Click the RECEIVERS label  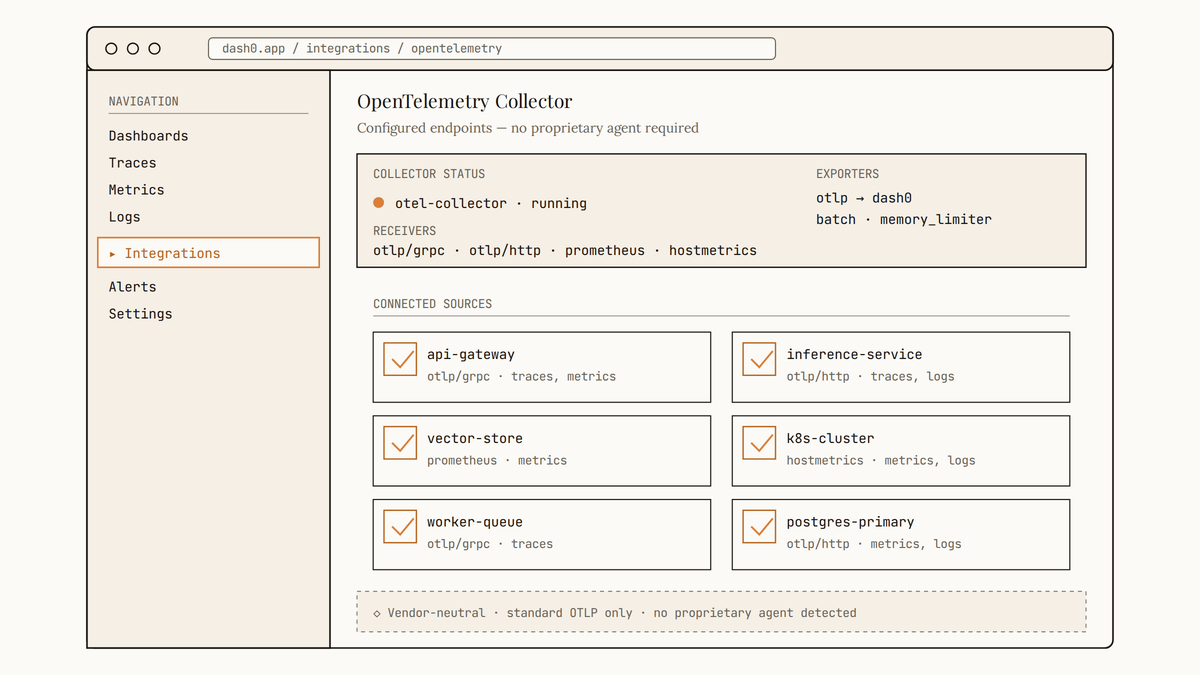pyautogui.click(x=405, y=231)
